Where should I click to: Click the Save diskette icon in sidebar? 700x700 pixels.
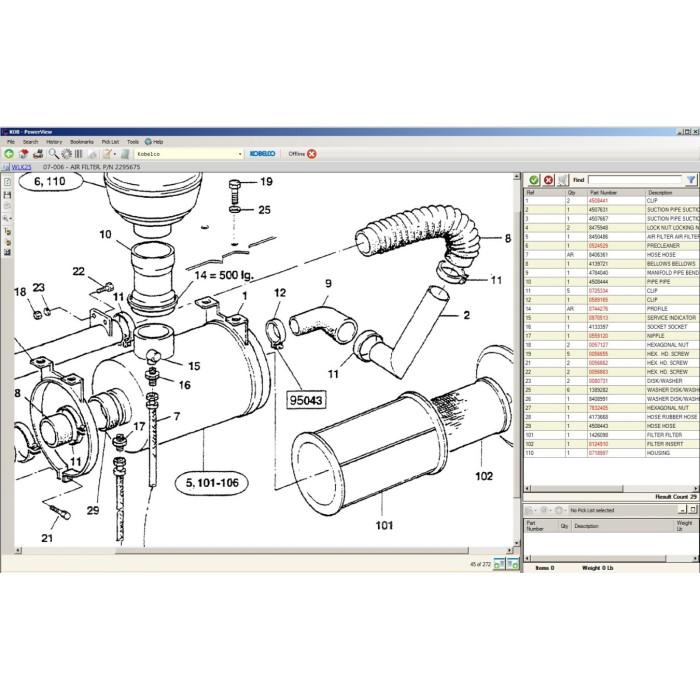pos(7,195)
